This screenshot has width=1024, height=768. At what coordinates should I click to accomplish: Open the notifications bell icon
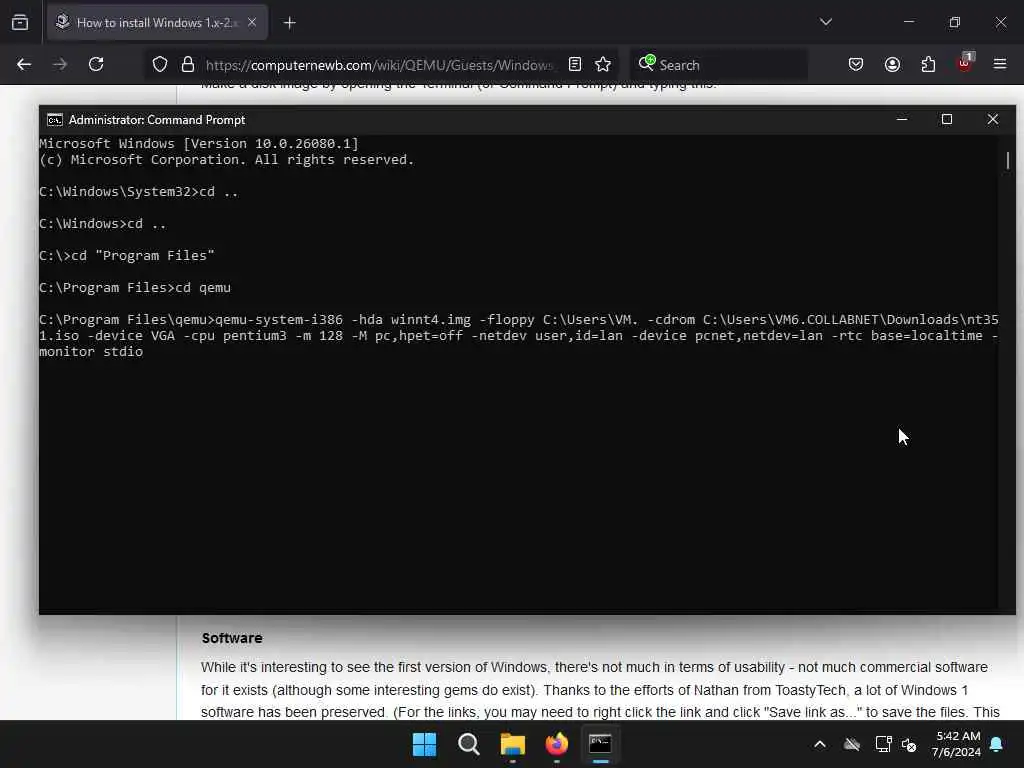point(997,744)
